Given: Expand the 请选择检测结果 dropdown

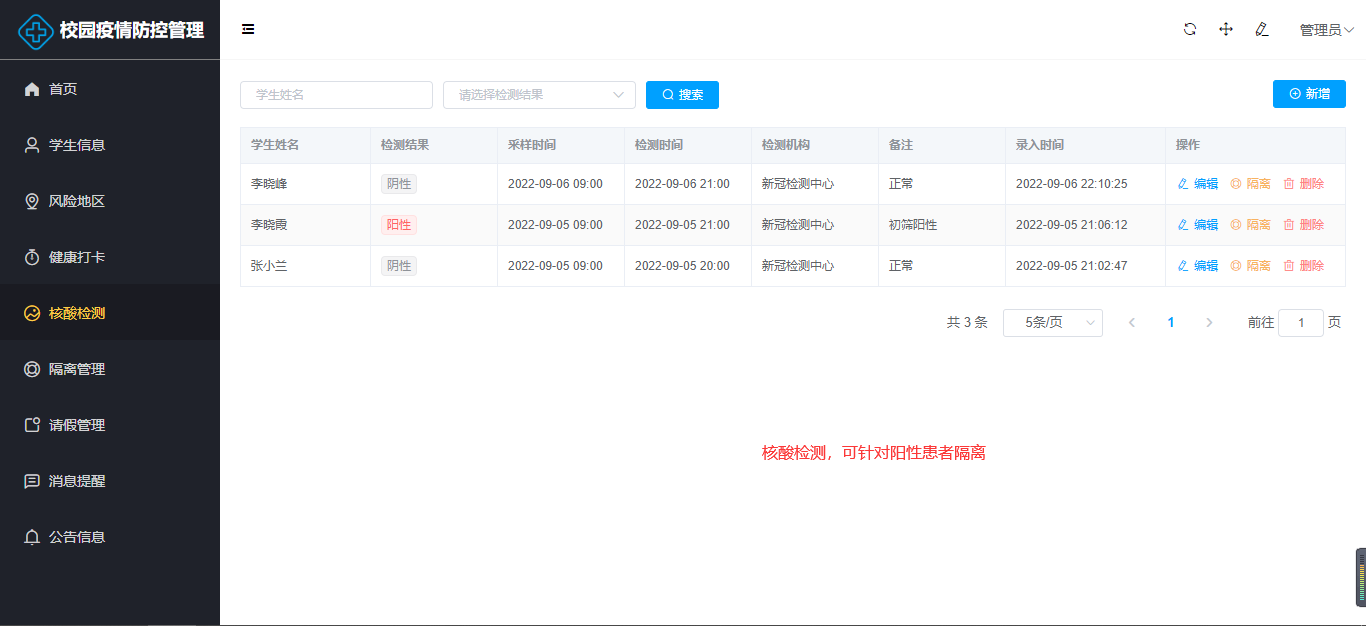Looking at the screenshot, I should (539, 95).
